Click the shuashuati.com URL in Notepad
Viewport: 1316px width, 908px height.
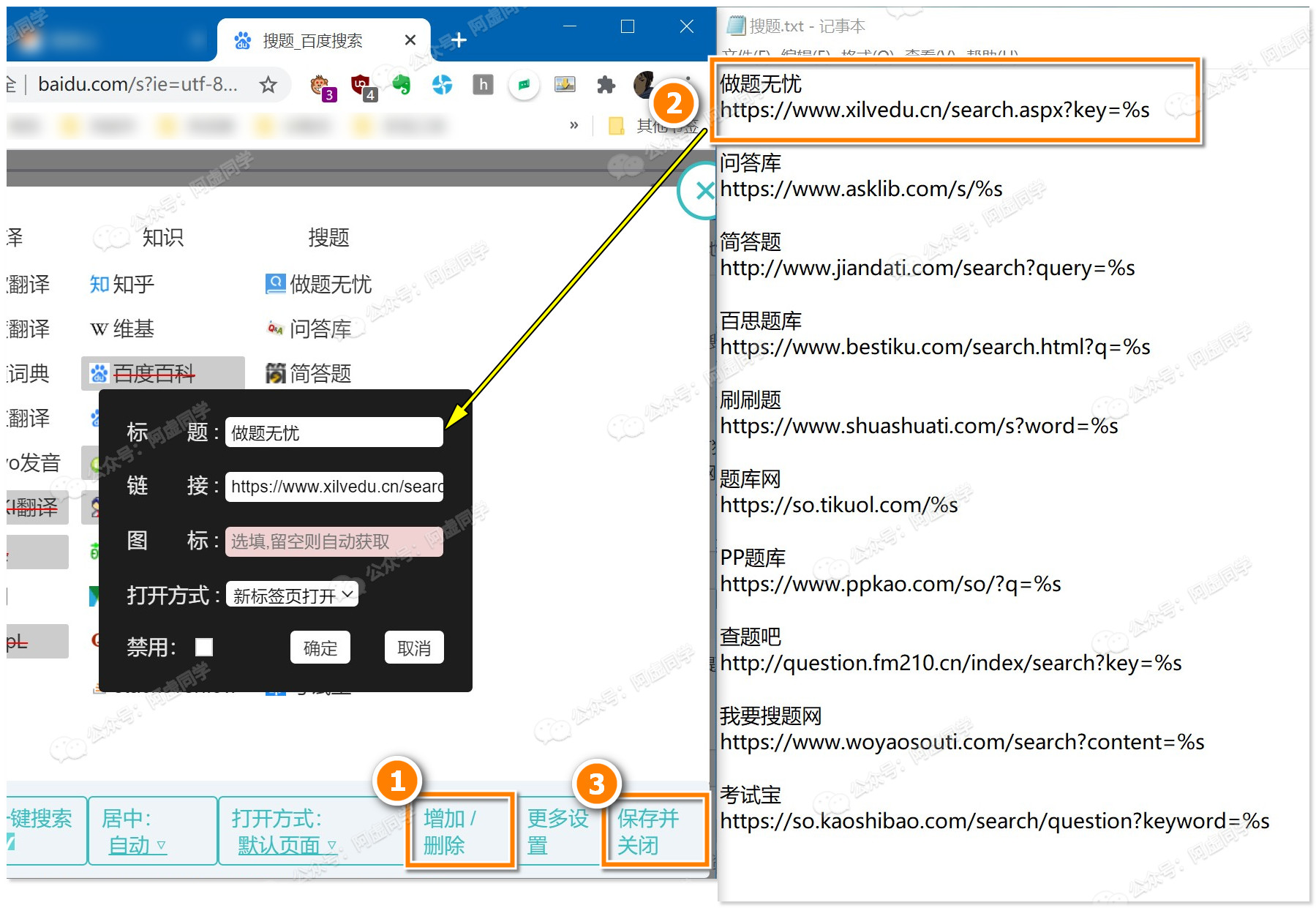[x=919, y=427]
